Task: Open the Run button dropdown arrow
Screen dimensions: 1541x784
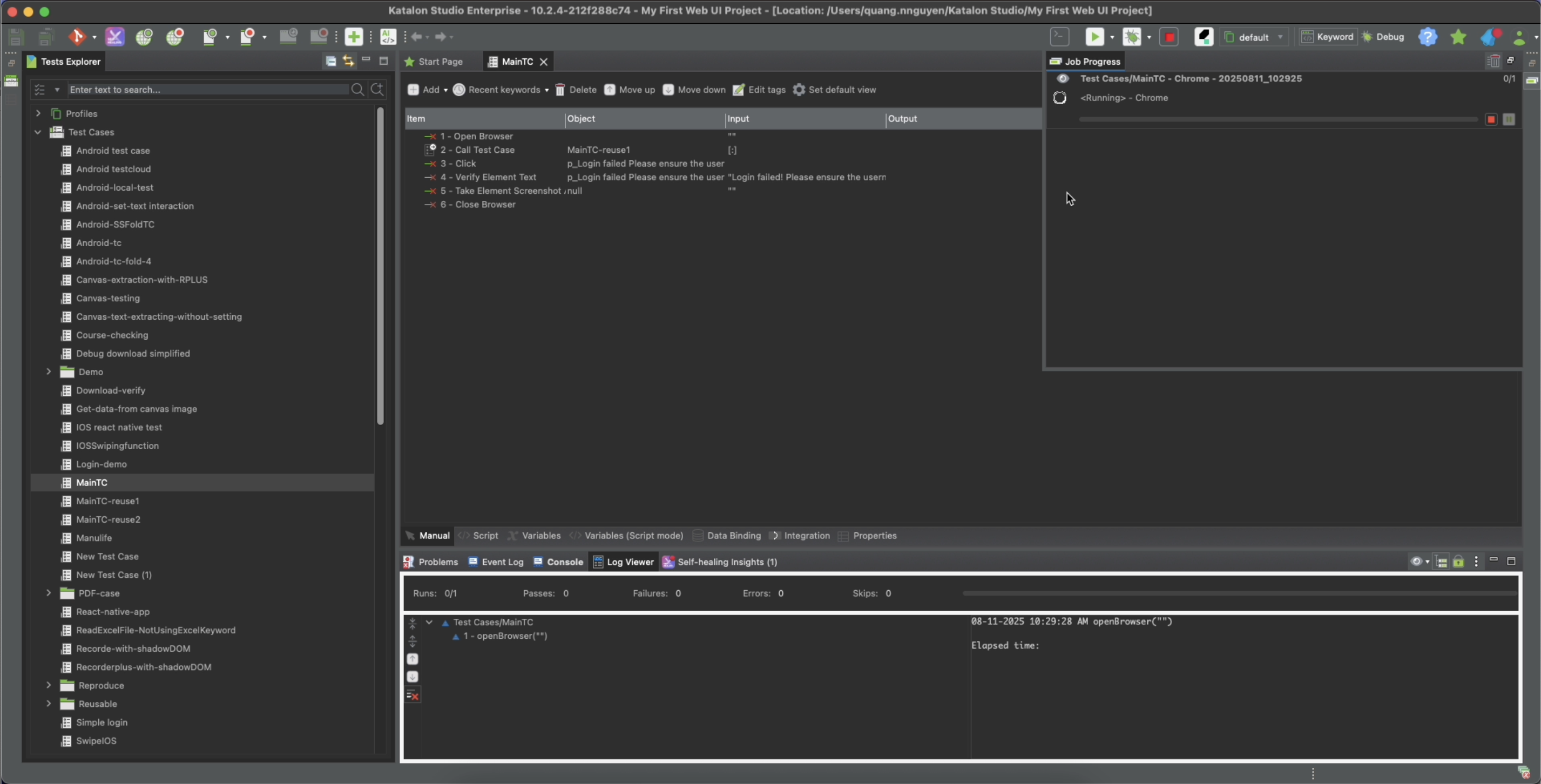Action: pyautogui.click(x=1112, y=38)
